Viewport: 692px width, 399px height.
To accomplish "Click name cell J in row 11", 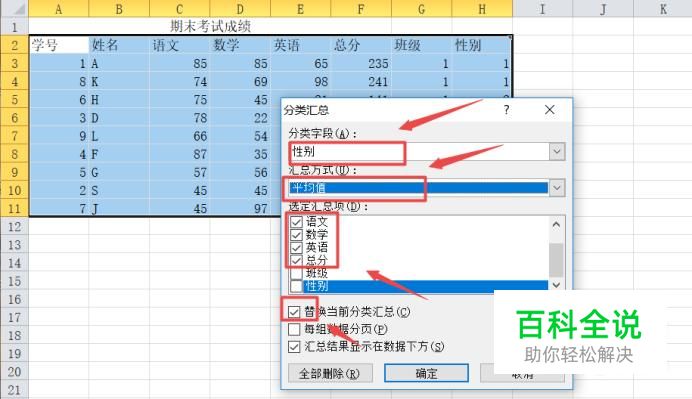I will click(x=119, y=208).
